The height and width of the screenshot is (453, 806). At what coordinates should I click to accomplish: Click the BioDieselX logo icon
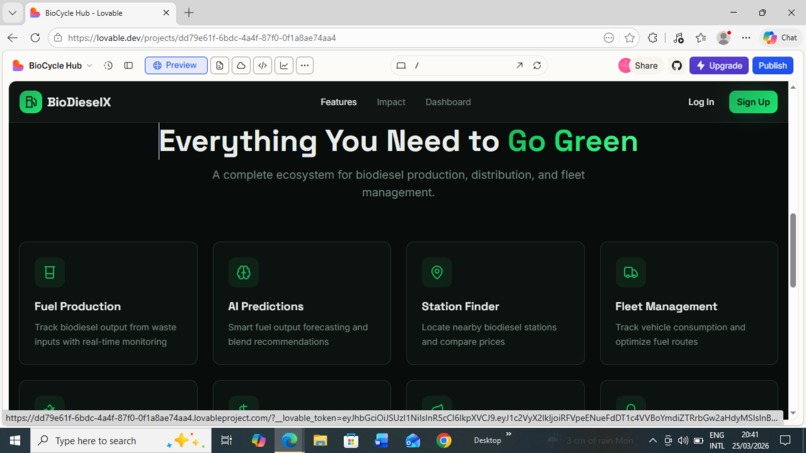click(x=30, y=102)
